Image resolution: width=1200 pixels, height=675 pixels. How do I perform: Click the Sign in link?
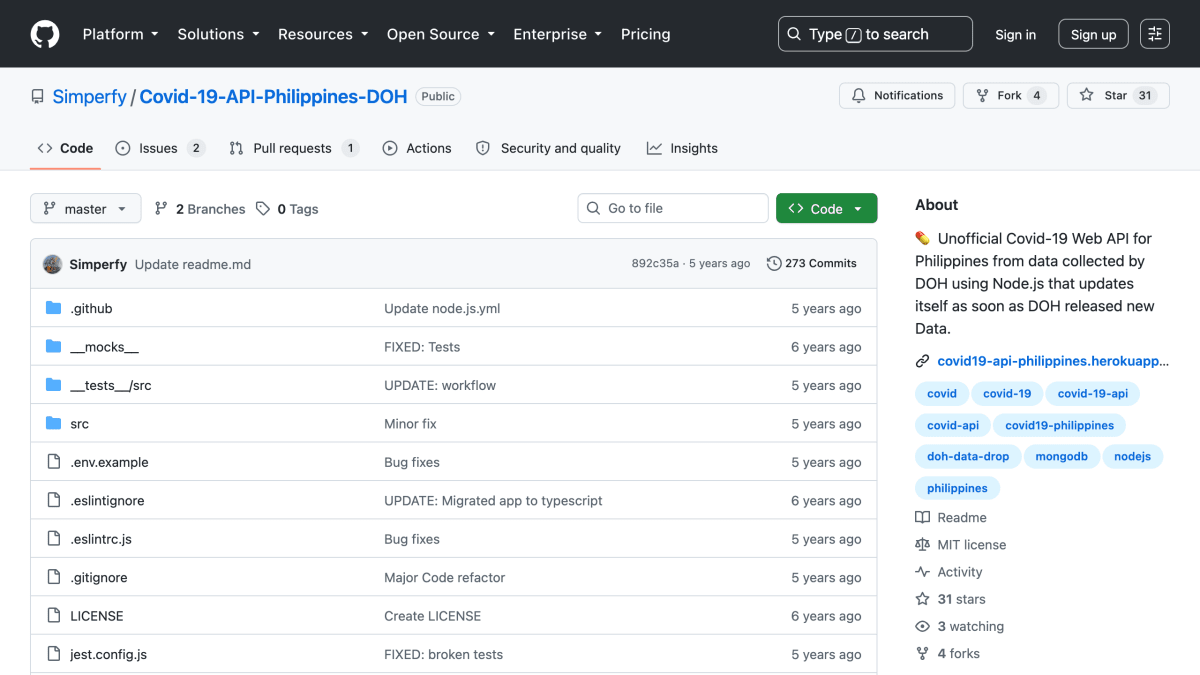tap(1016, 34)
